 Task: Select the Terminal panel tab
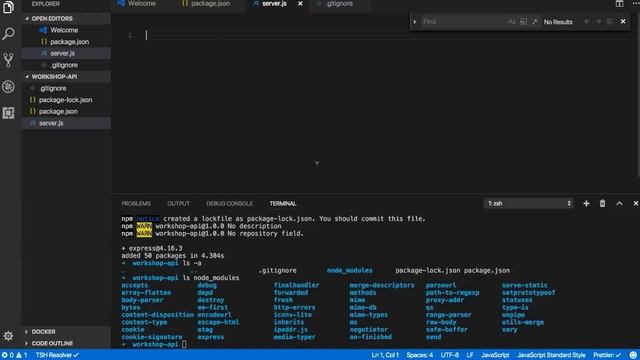coord(282,203)
